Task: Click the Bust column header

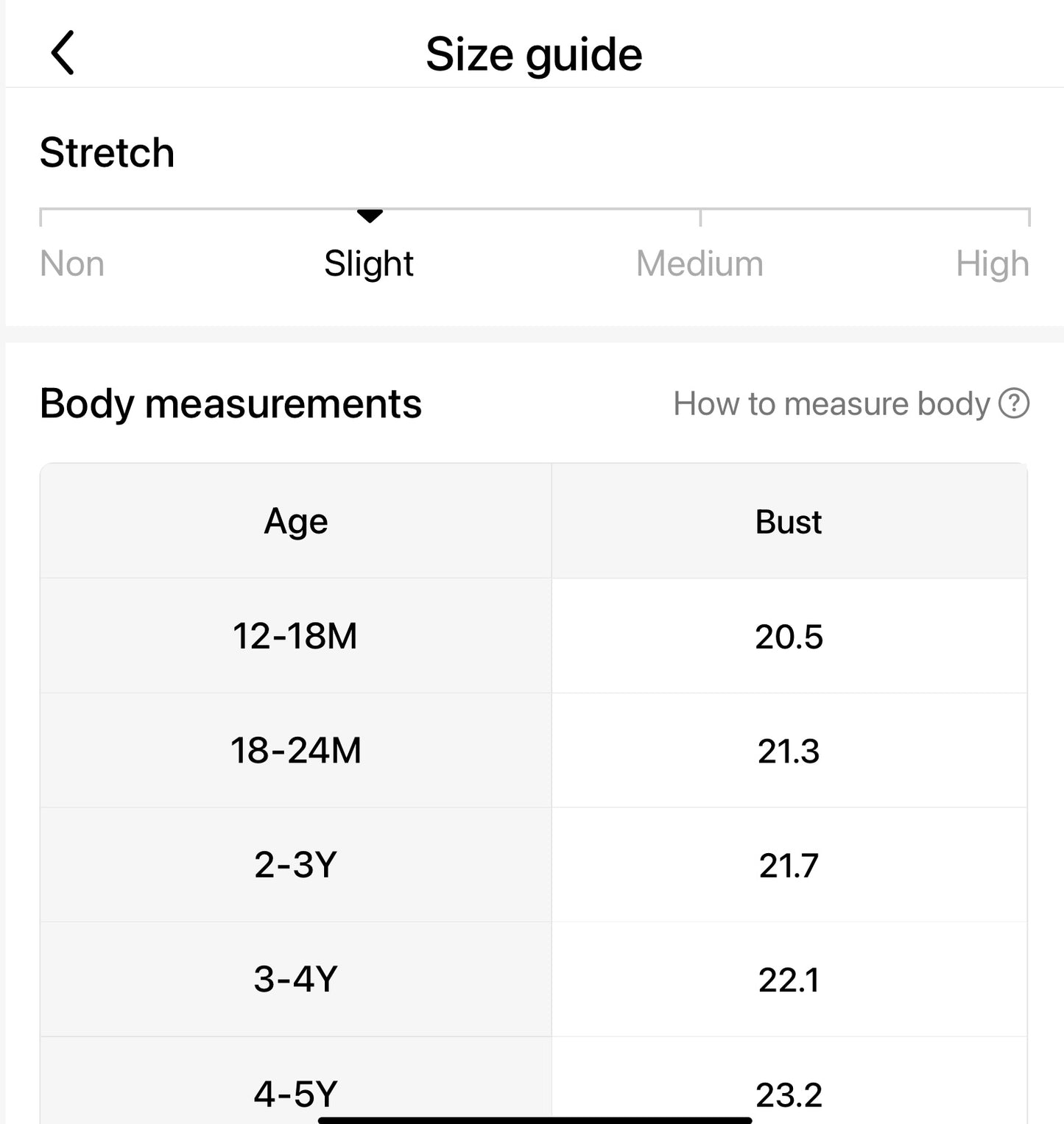Action: [x=789, y=522]
